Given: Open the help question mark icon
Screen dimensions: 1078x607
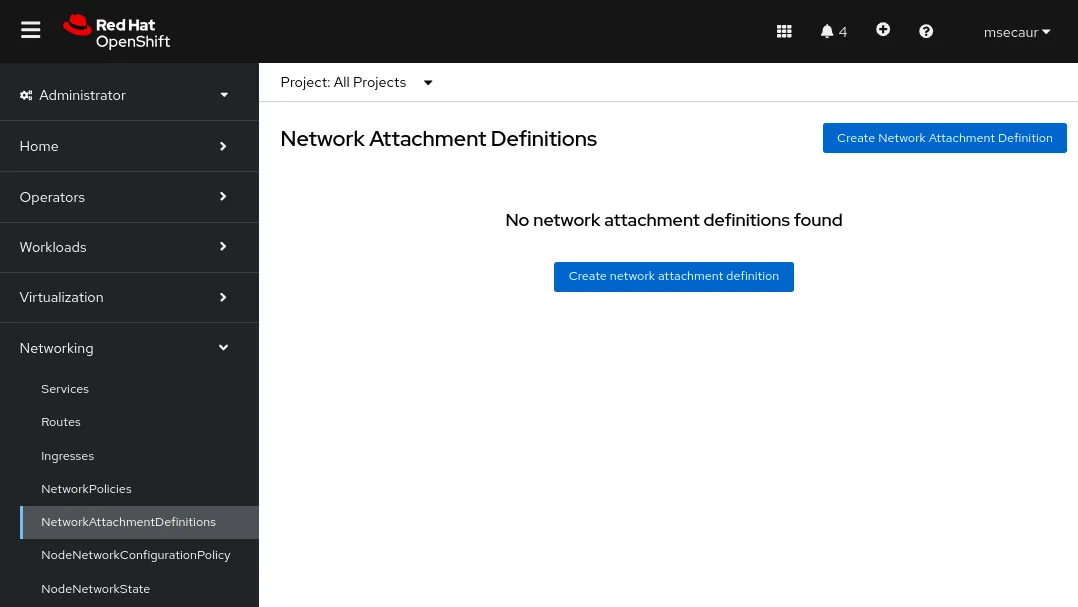Looking at the screenshot, I should click(x=926, y=32).
